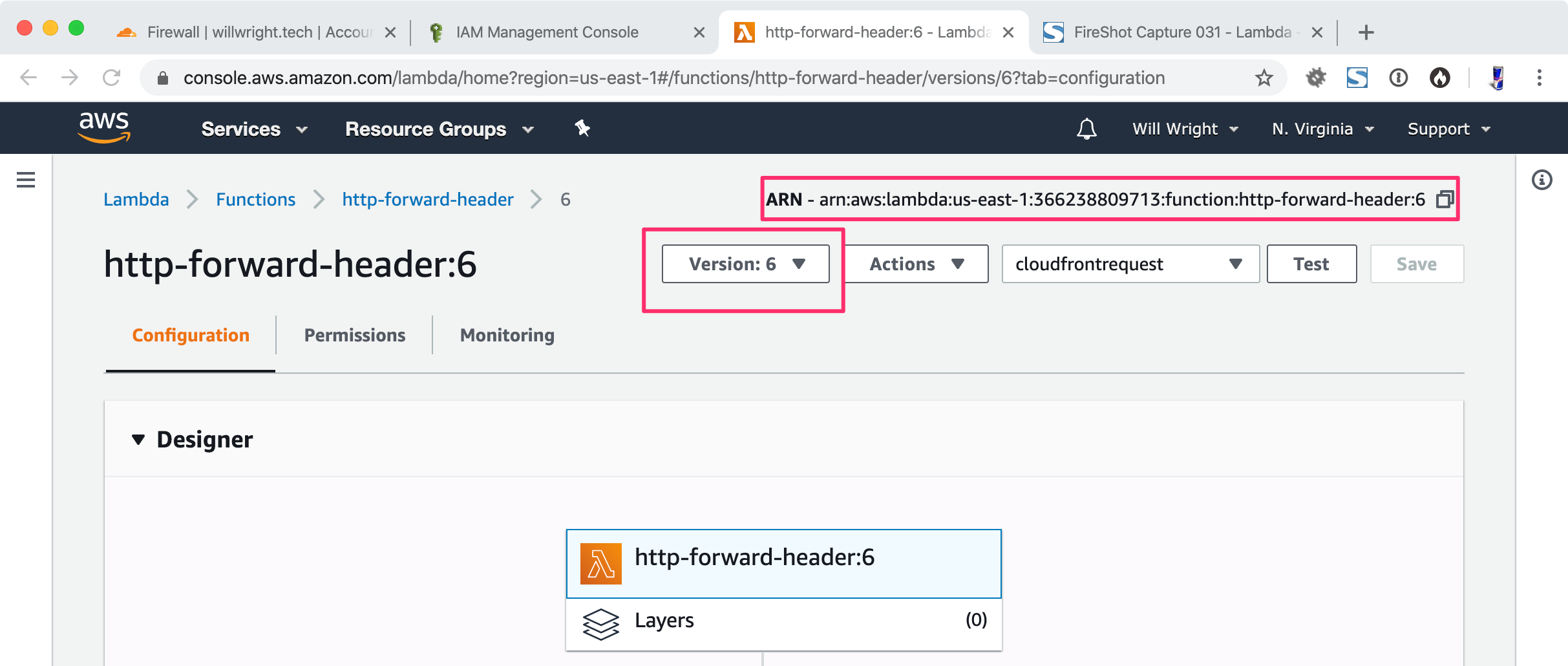The width and height of the screenshot is (1568, 666).
Task: Open the cloudfrontrequest test event dropdown
Action: tap(1130, 264)
